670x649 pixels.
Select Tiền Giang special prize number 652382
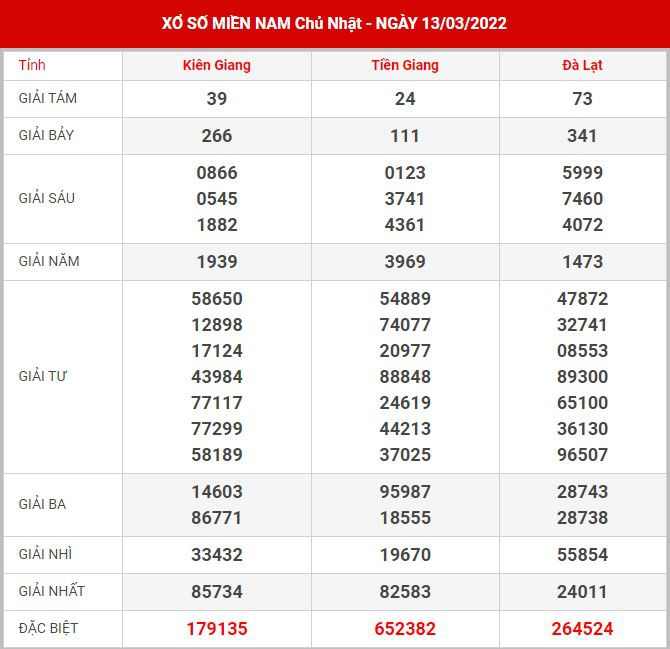tap(405, 629)
